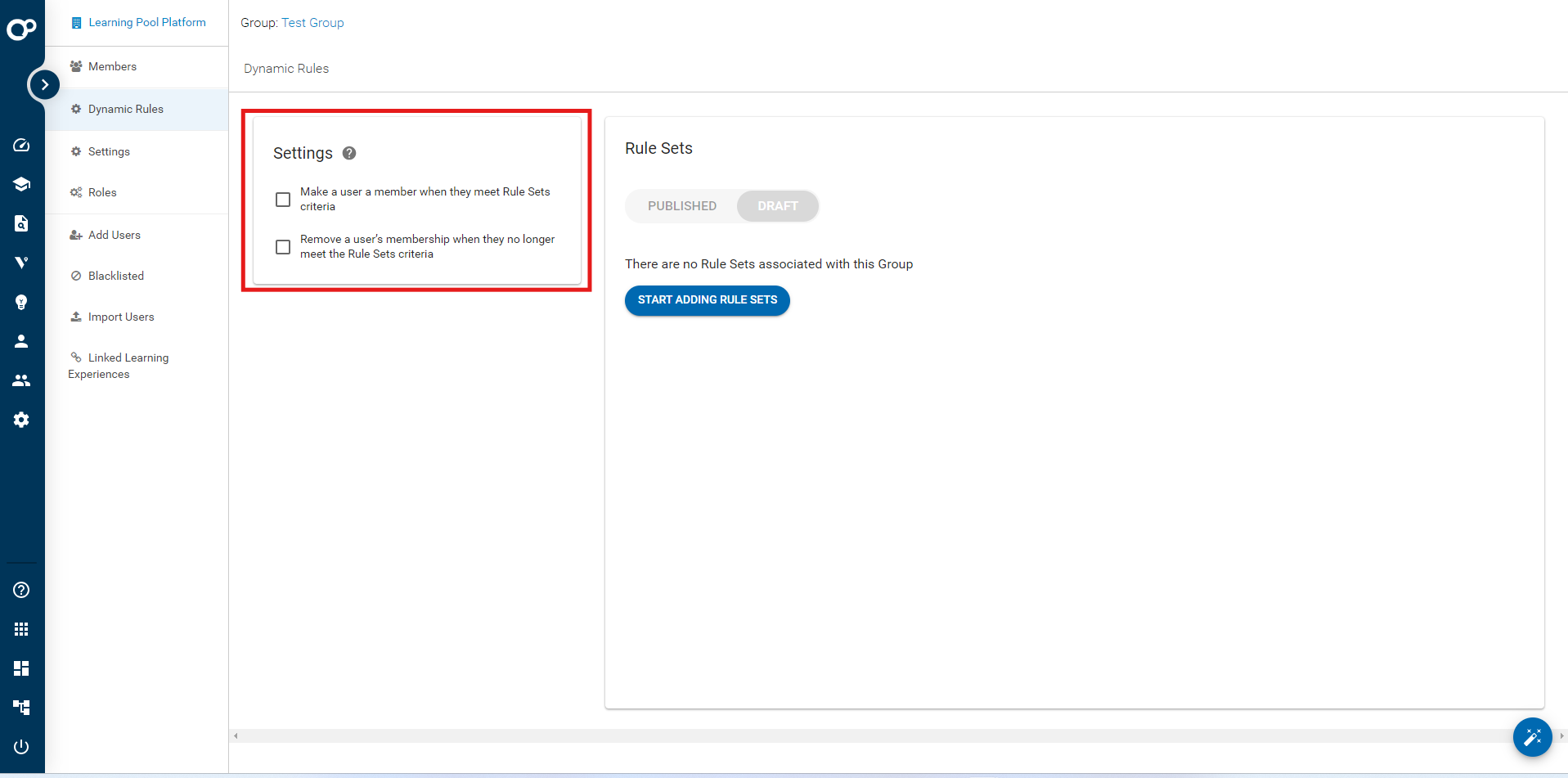Open the help question mark icon

21,590
